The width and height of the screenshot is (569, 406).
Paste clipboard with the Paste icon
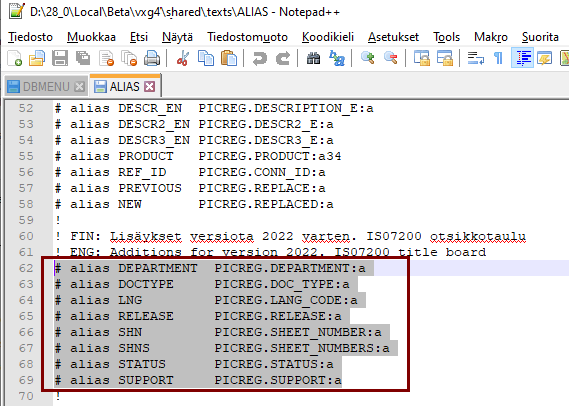point(229,58)
